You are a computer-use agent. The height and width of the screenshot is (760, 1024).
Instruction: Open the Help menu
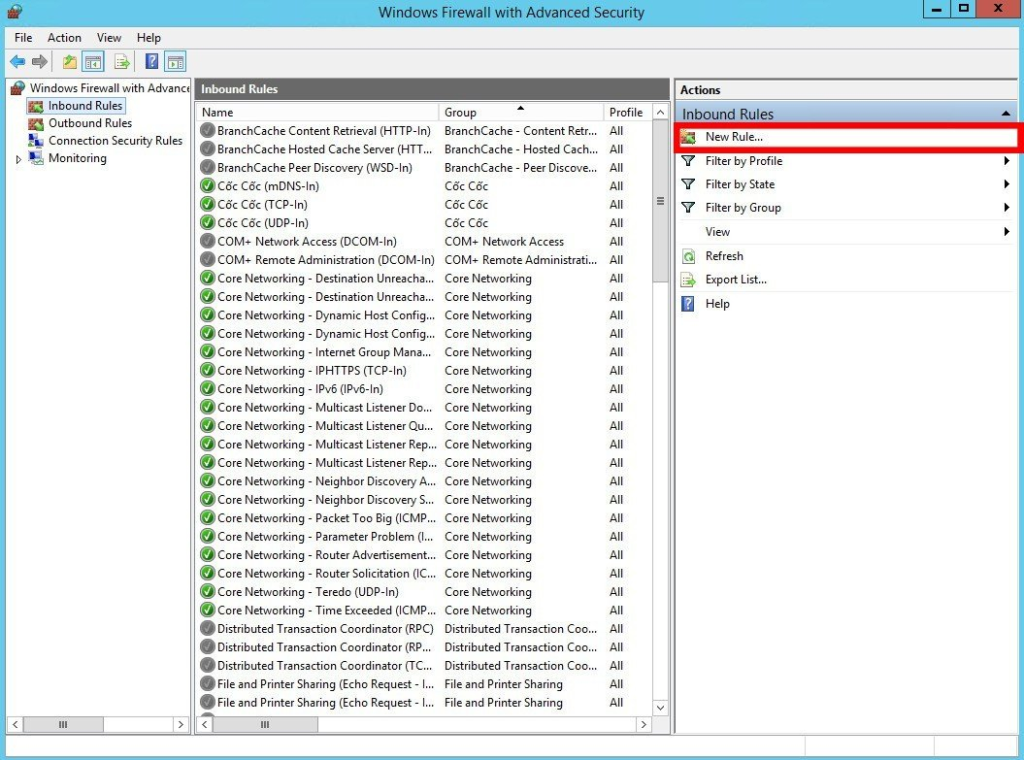[149, 38]
